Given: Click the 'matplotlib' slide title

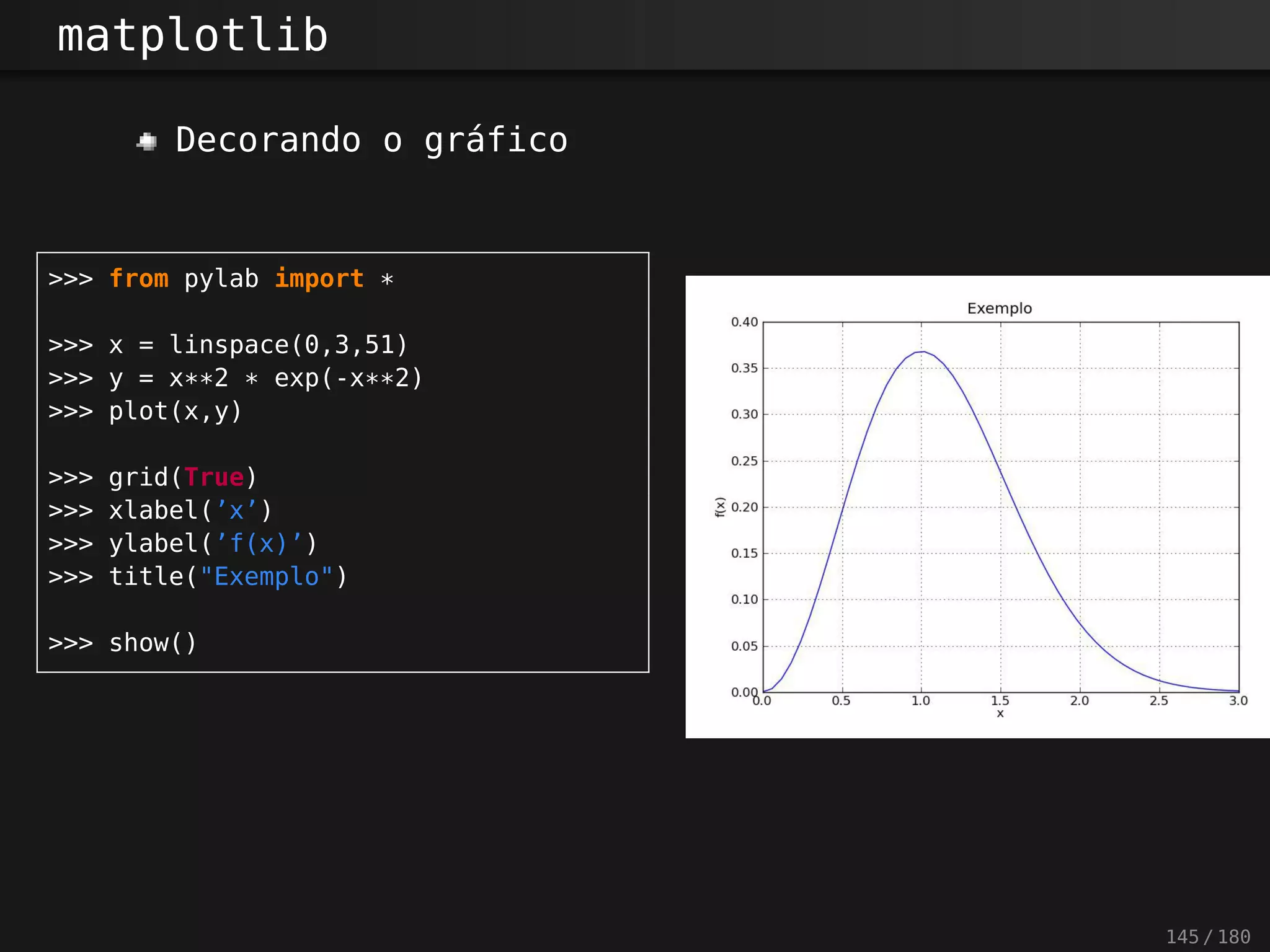Looking at the screenshot, I should (x=192, y=36).
